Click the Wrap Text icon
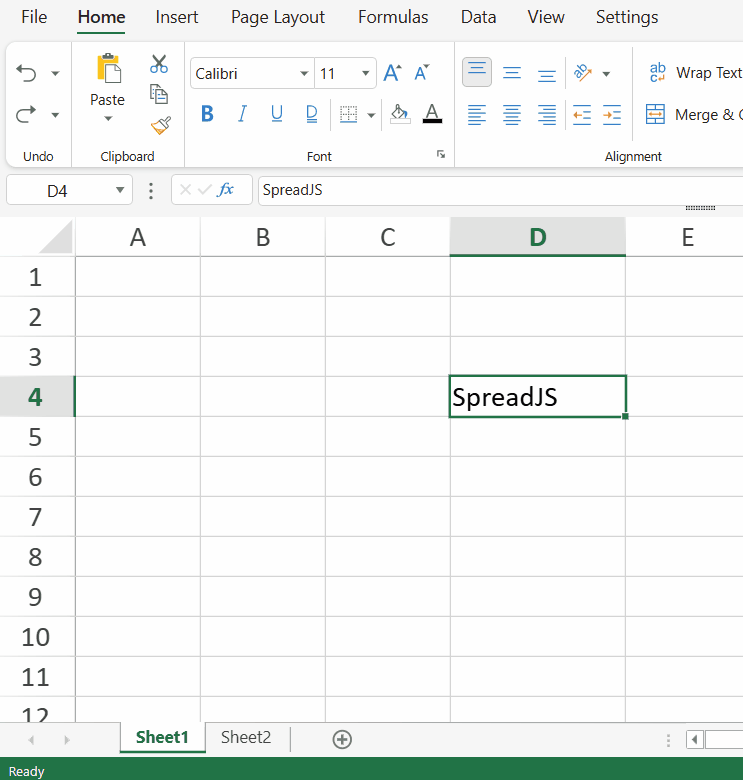 [x=657, y=73]
